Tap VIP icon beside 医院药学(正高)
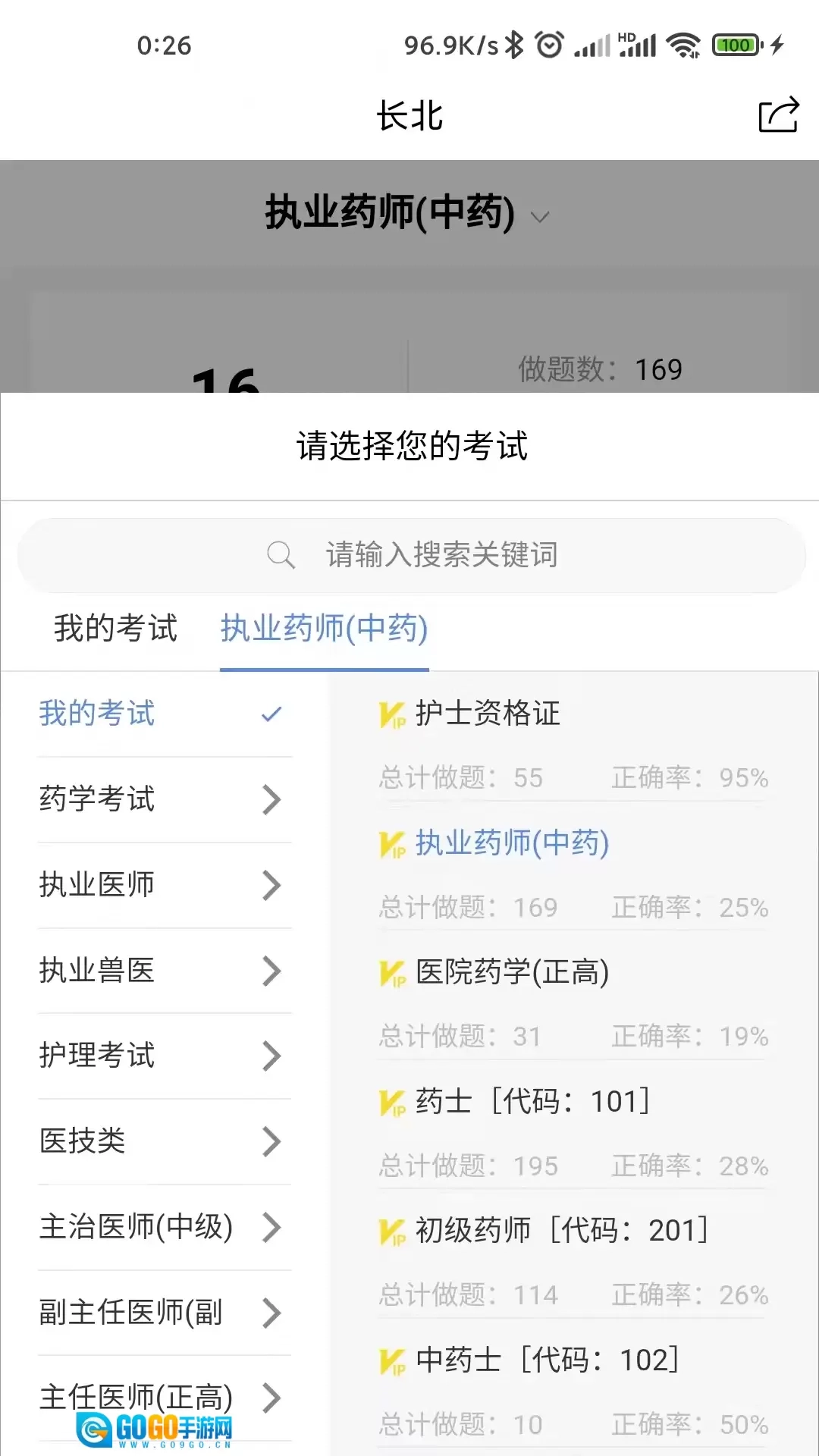 (392, 973)
